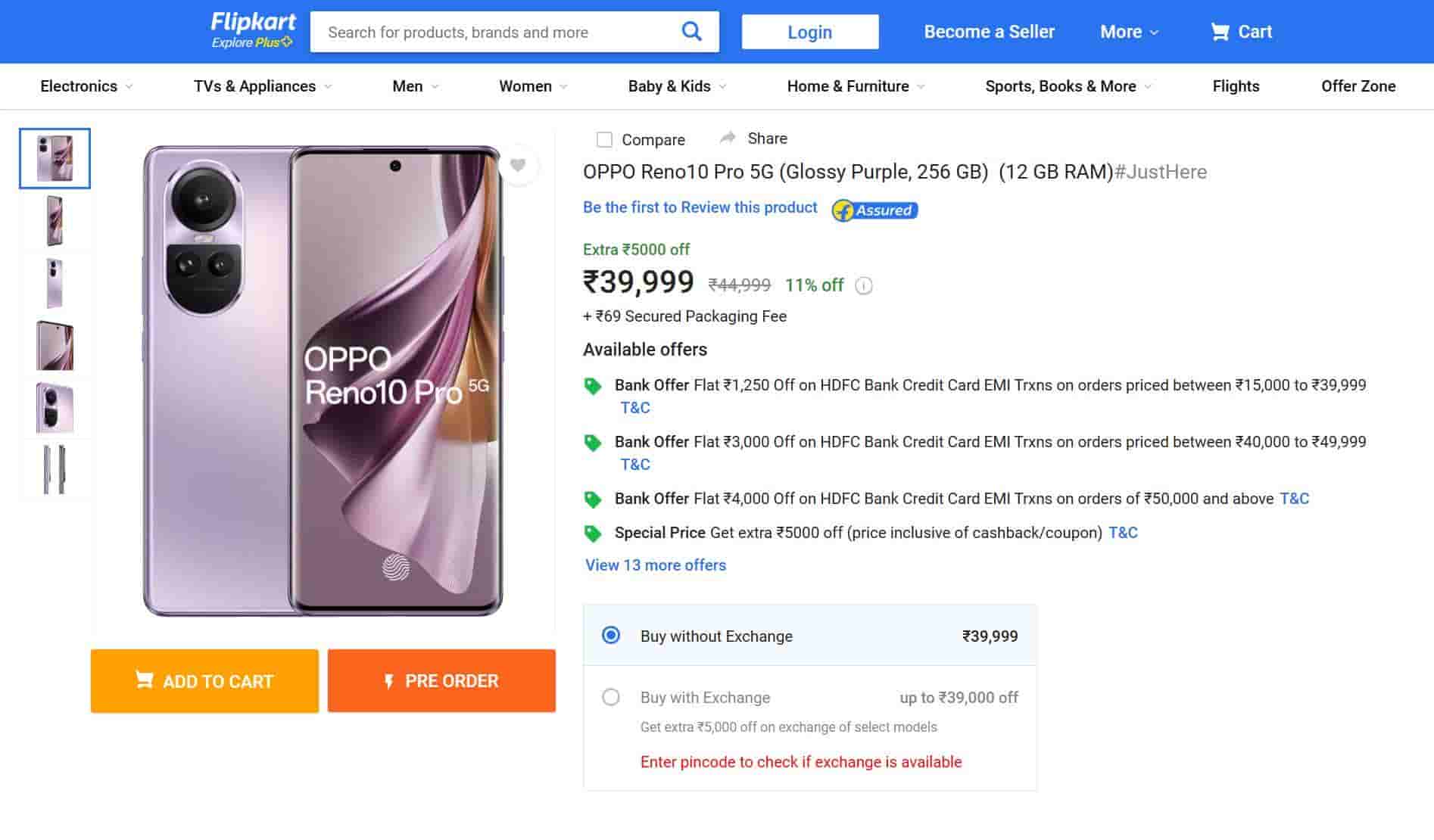
Task: Select Buy without Exchange option
Action: [611, 635]
